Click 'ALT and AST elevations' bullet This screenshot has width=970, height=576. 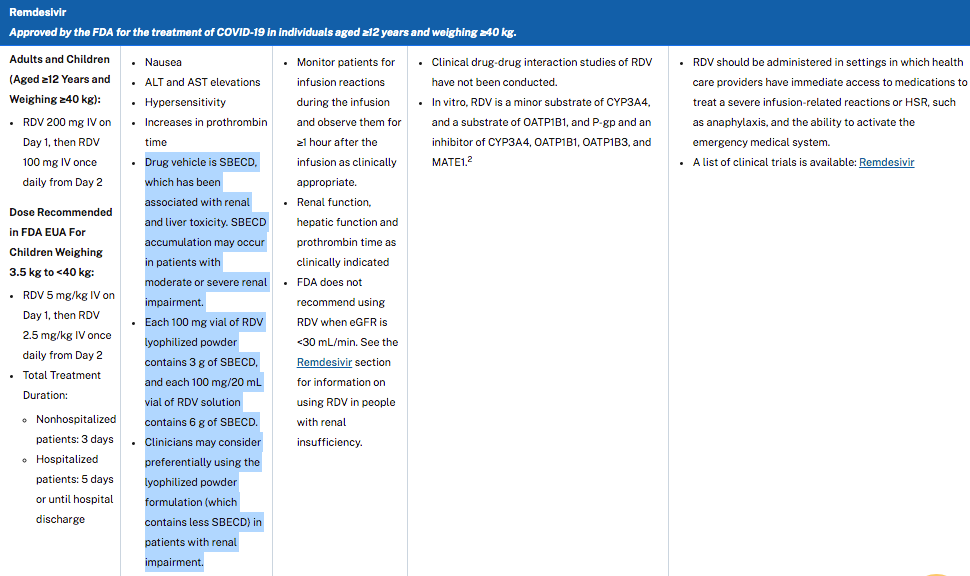coord(202,82)
